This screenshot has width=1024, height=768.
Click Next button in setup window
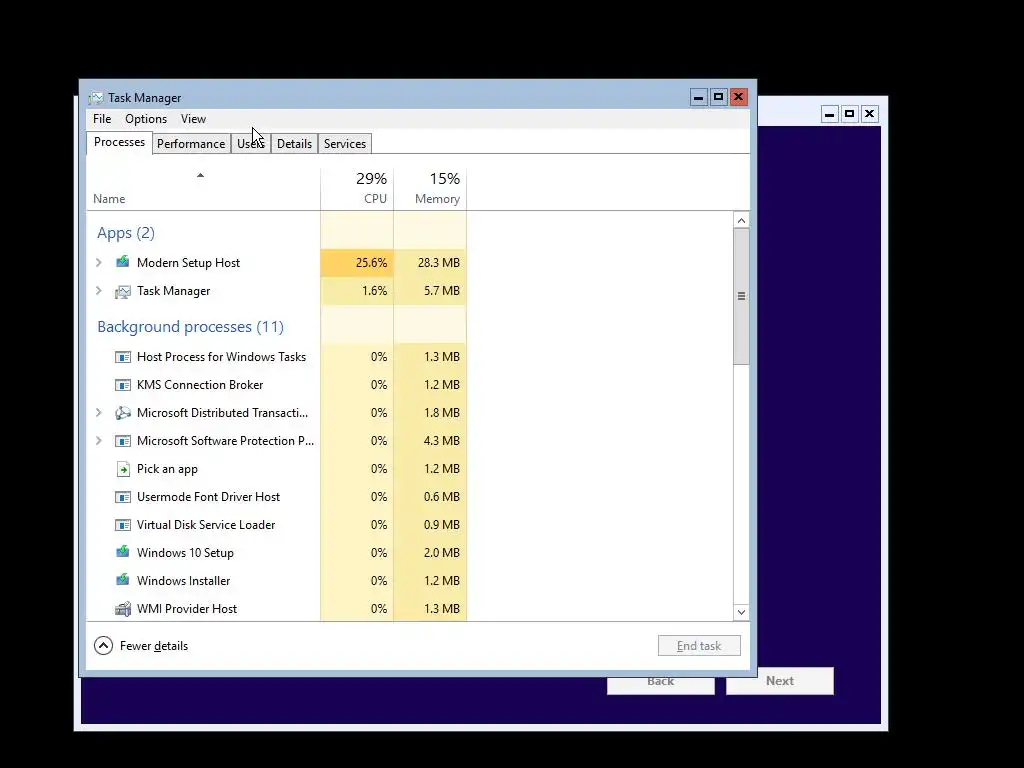point(780,681)
